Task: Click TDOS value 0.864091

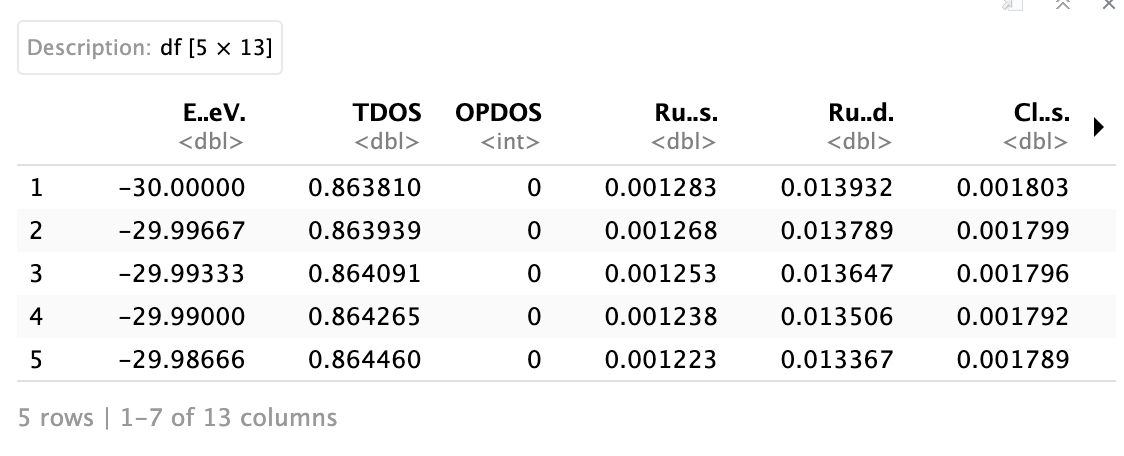Action: click(x=364, y=274)
